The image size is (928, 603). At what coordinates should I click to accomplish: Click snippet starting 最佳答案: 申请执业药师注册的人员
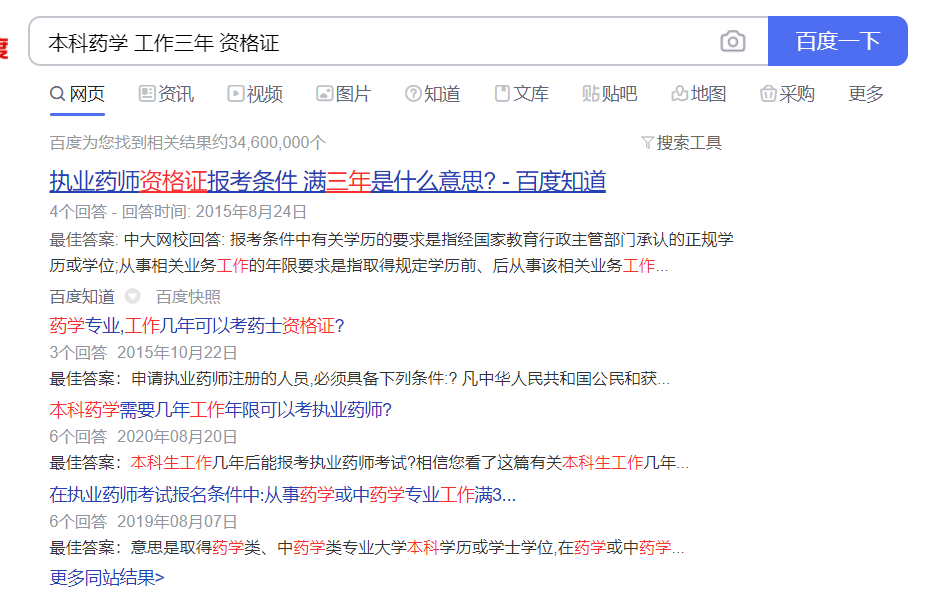360,379
